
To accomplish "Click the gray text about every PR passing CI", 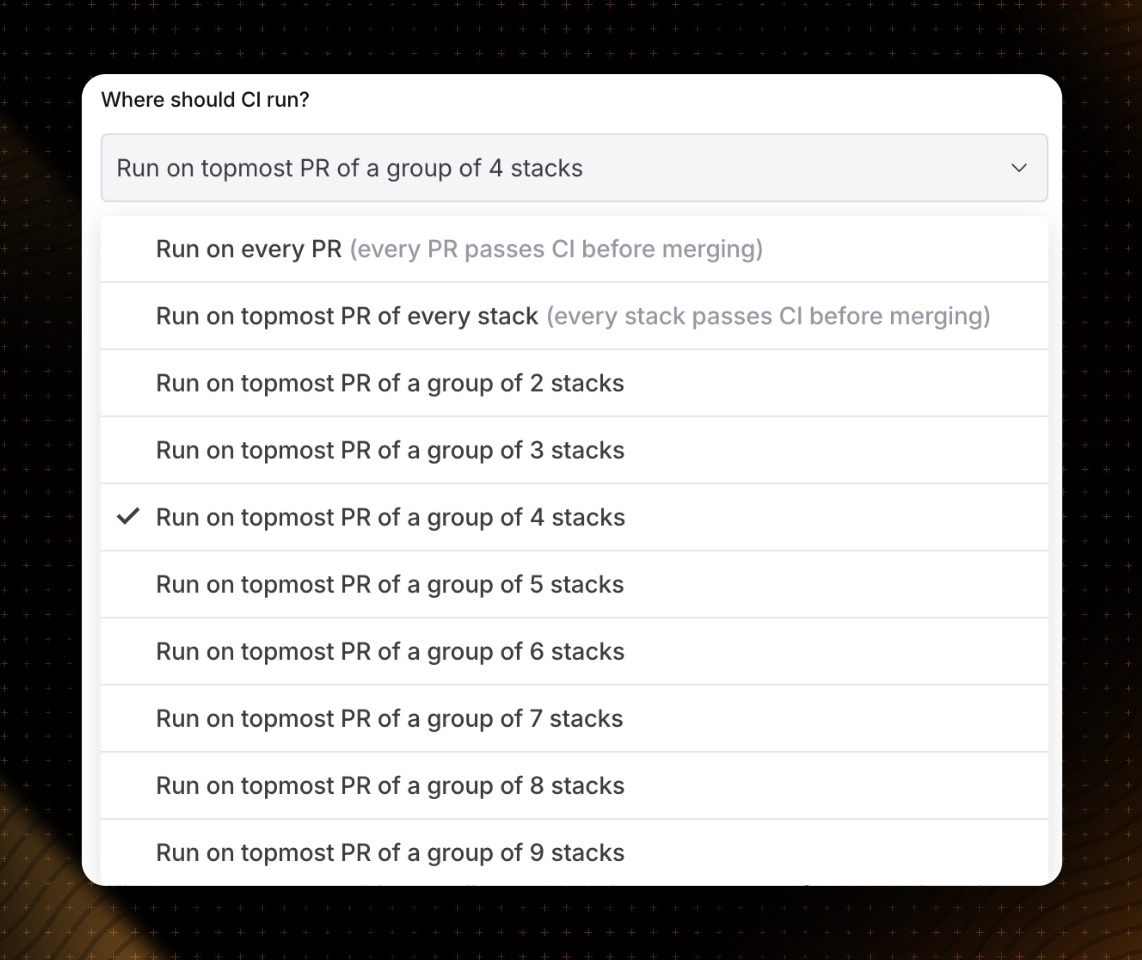I will click(x=556, y=248).
